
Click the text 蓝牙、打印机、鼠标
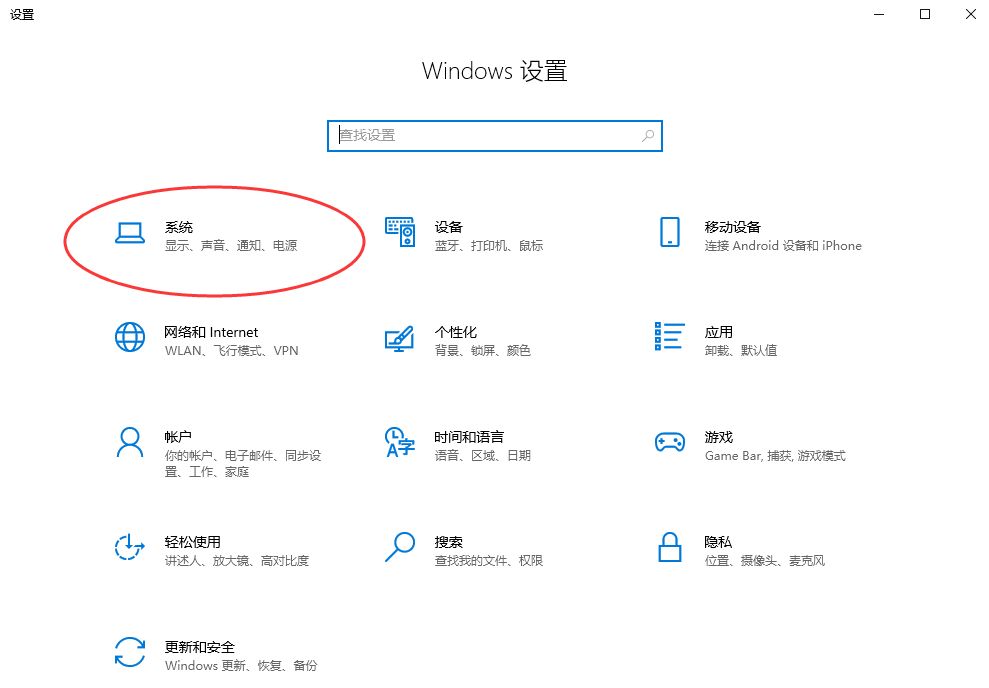tap(489, 246)
